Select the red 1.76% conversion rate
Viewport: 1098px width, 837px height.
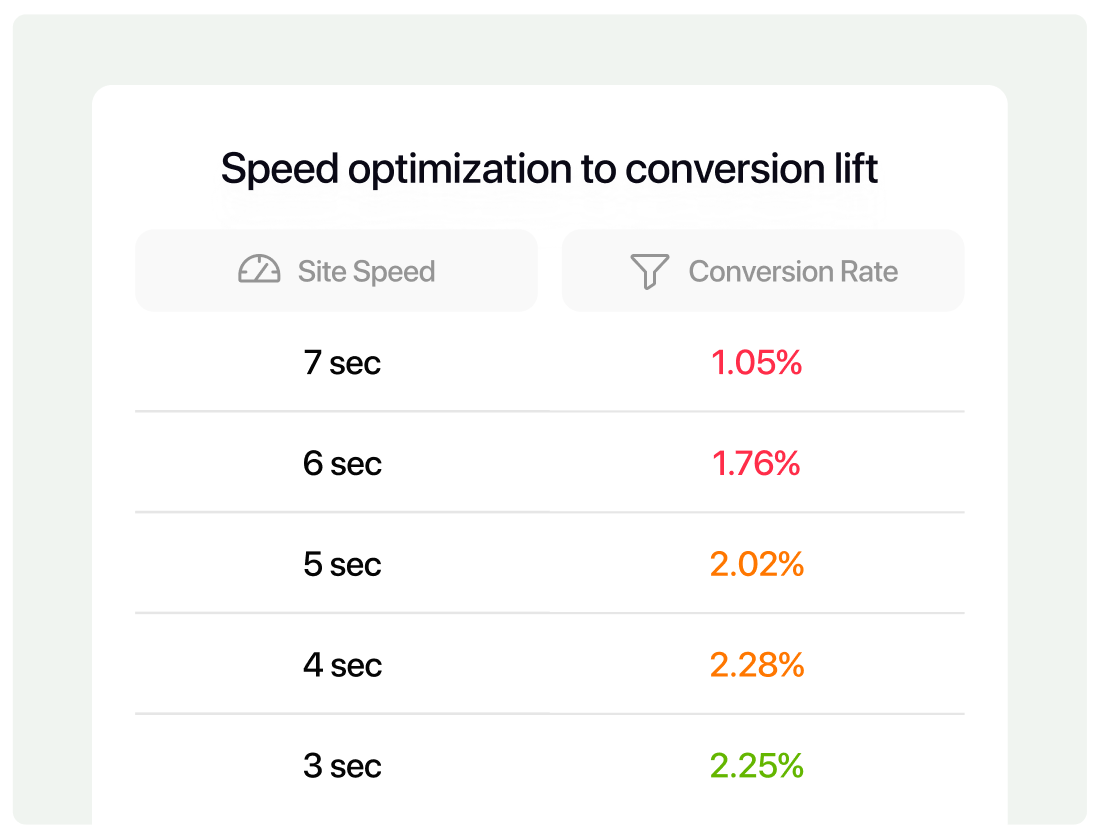pyautogui.click(x=757, y=464)
